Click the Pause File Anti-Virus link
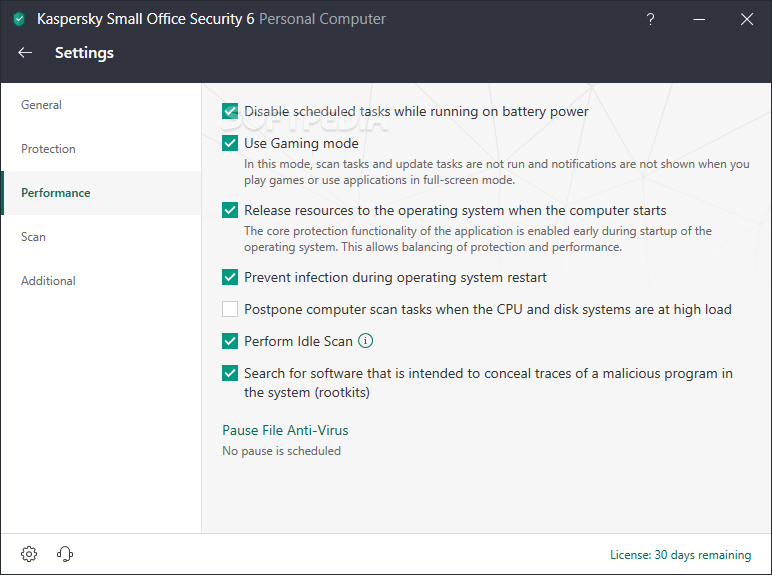Image resolution: width=772 pixels, height=575 pixels. (x=285, y=430)
